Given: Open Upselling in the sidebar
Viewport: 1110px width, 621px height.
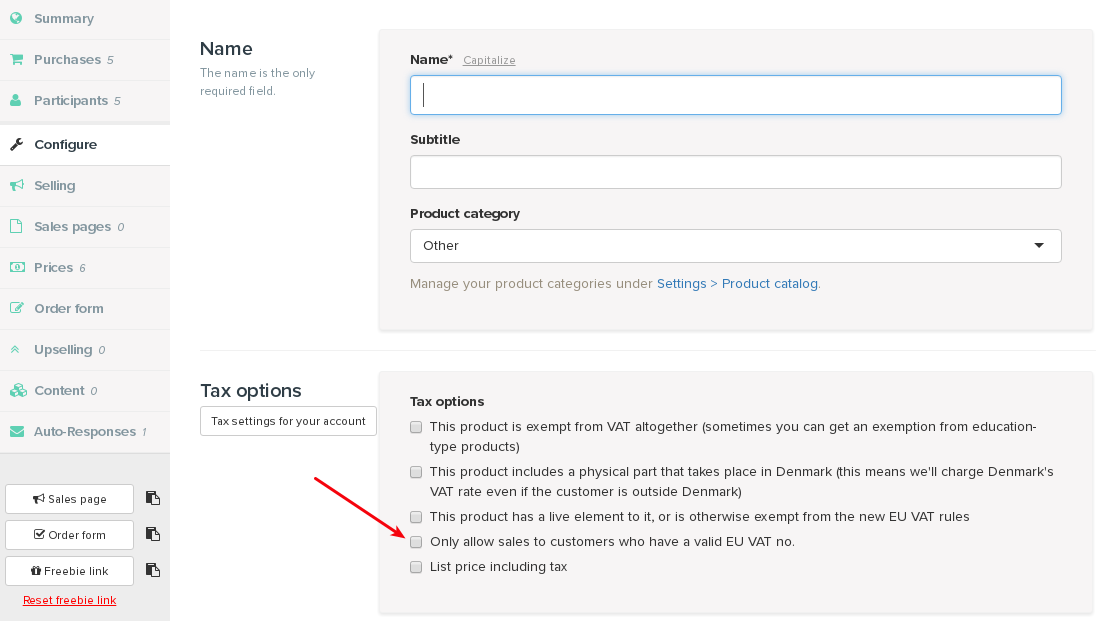Looking at the screenshot, I should [x=85, y=350].
